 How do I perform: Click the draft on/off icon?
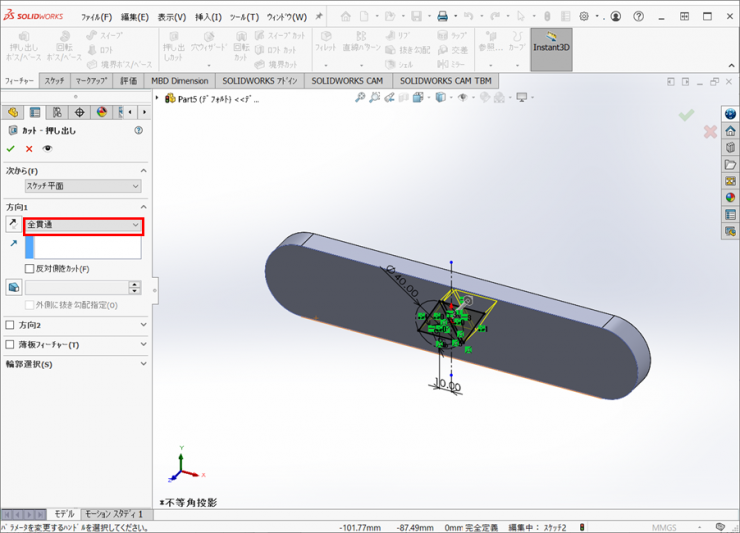click(13, 288)
